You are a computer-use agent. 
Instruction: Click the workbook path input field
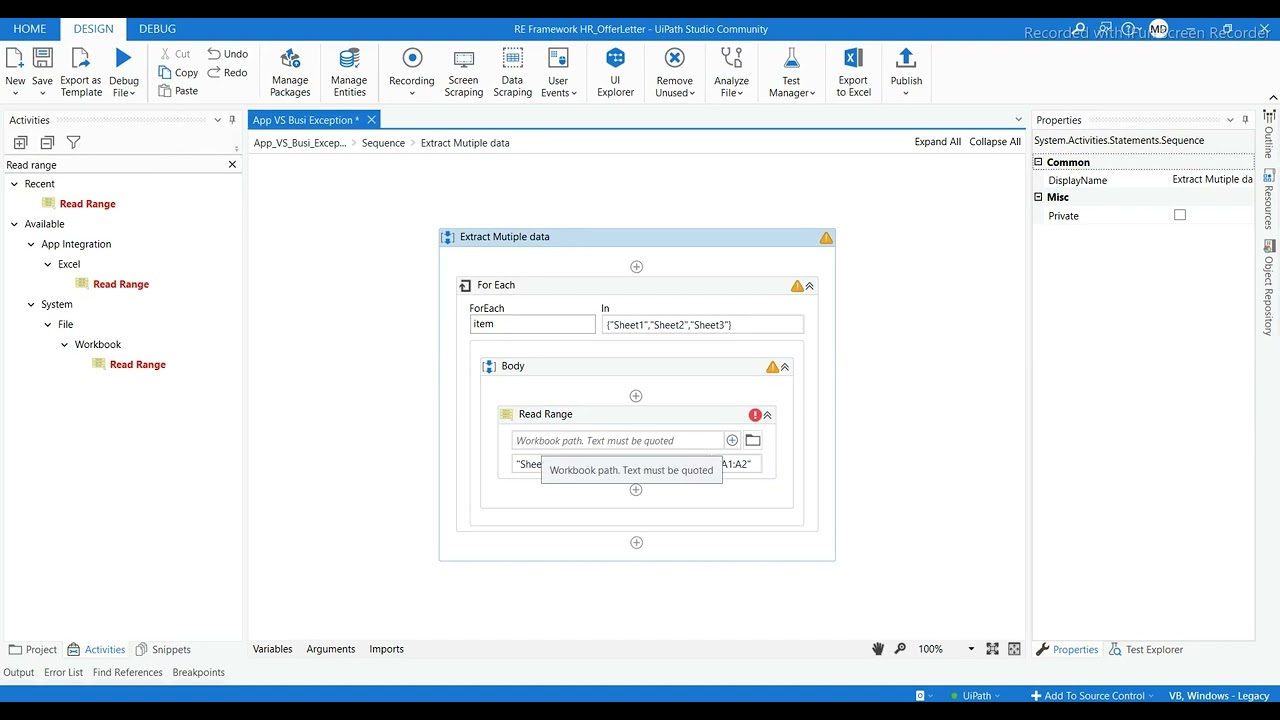pos(617,440)
